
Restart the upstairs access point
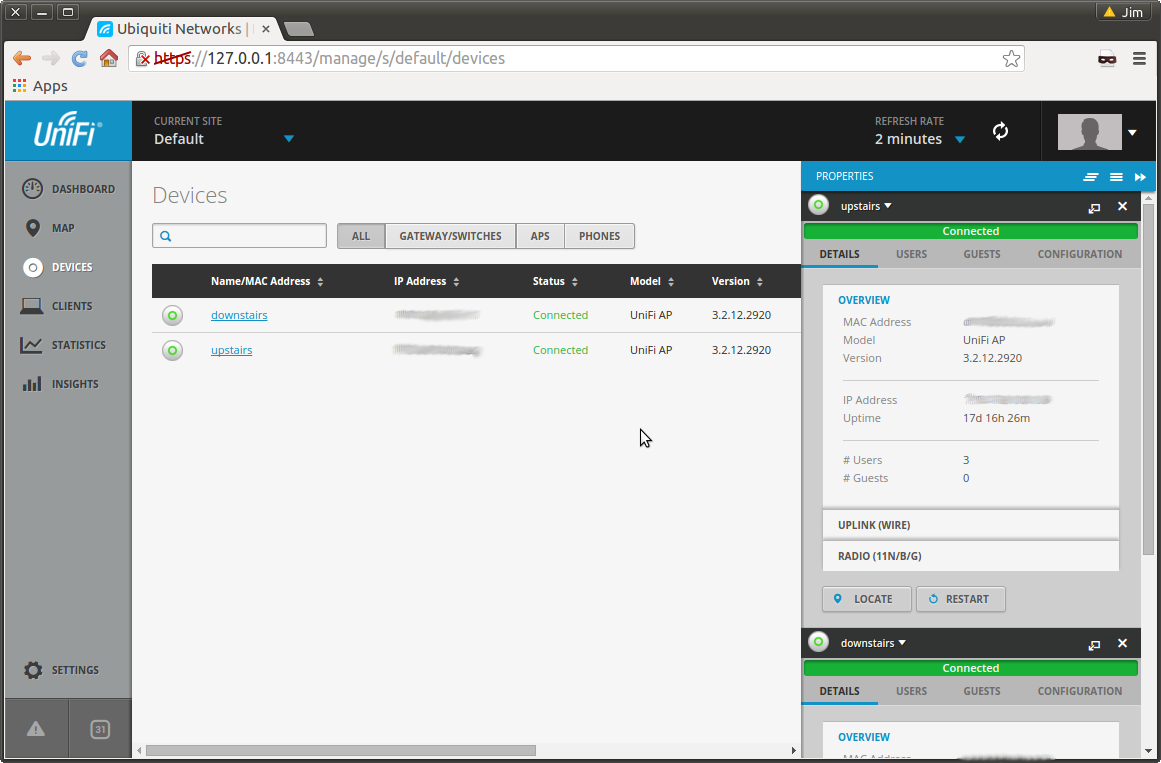(961, 599)
